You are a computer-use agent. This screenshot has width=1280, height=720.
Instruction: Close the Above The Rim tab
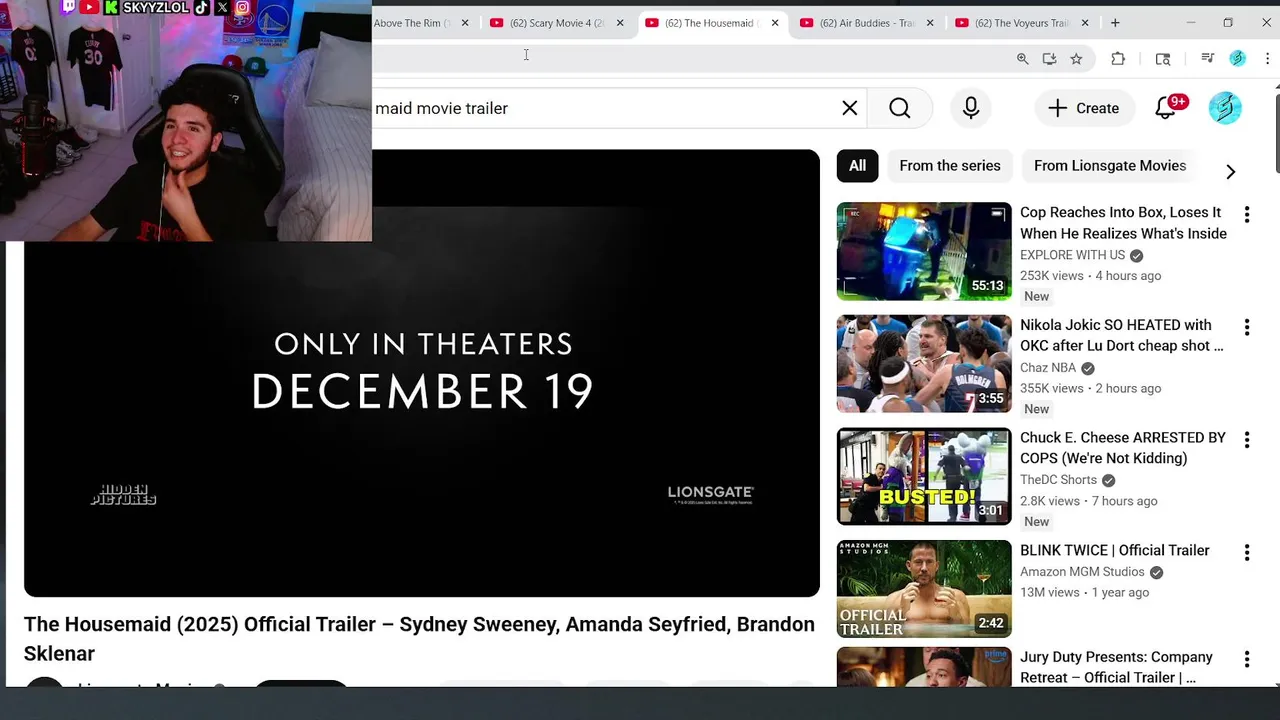tap(465, 23)
